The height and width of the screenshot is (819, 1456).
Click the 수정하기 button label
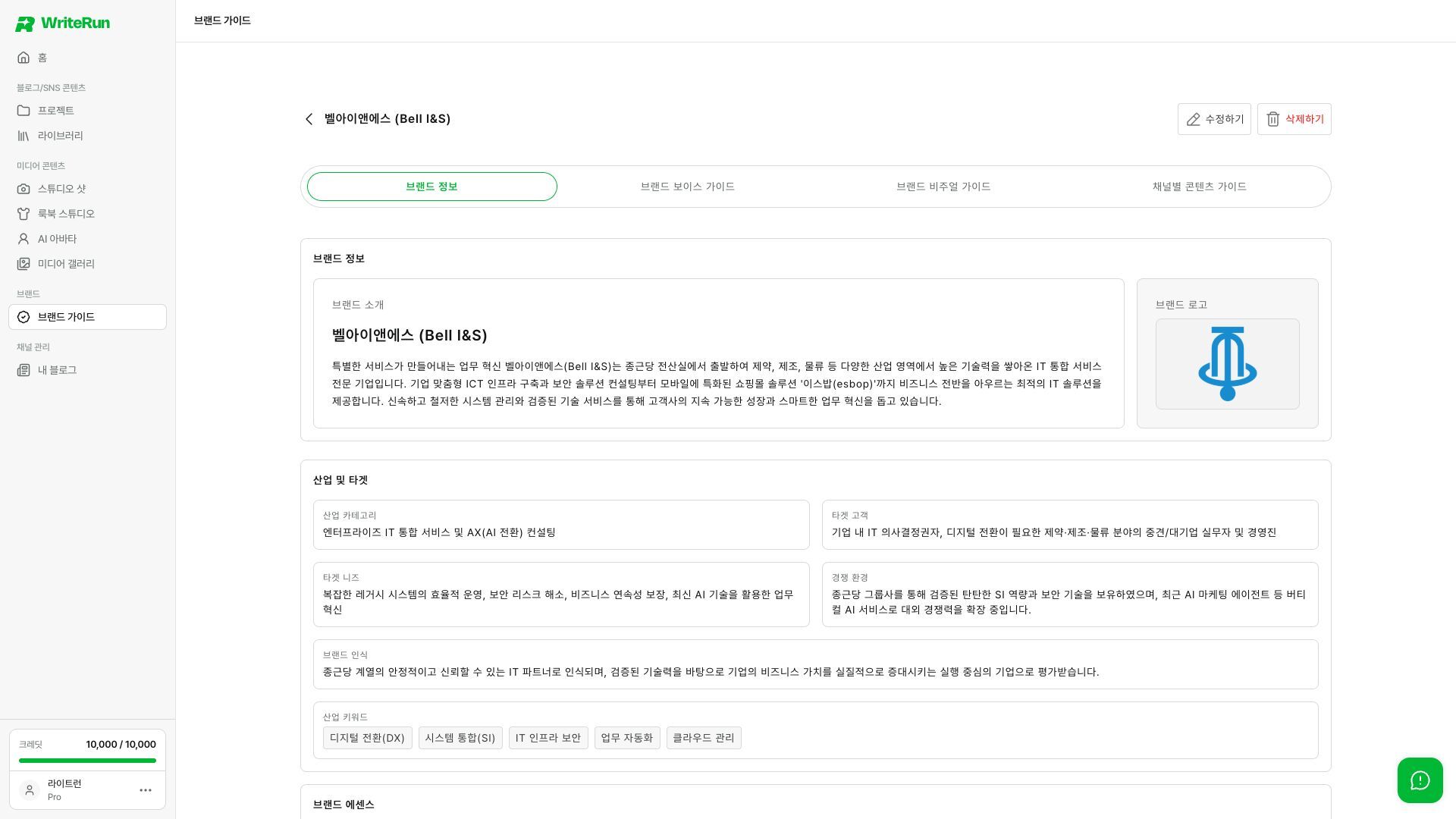[1225, 119]
